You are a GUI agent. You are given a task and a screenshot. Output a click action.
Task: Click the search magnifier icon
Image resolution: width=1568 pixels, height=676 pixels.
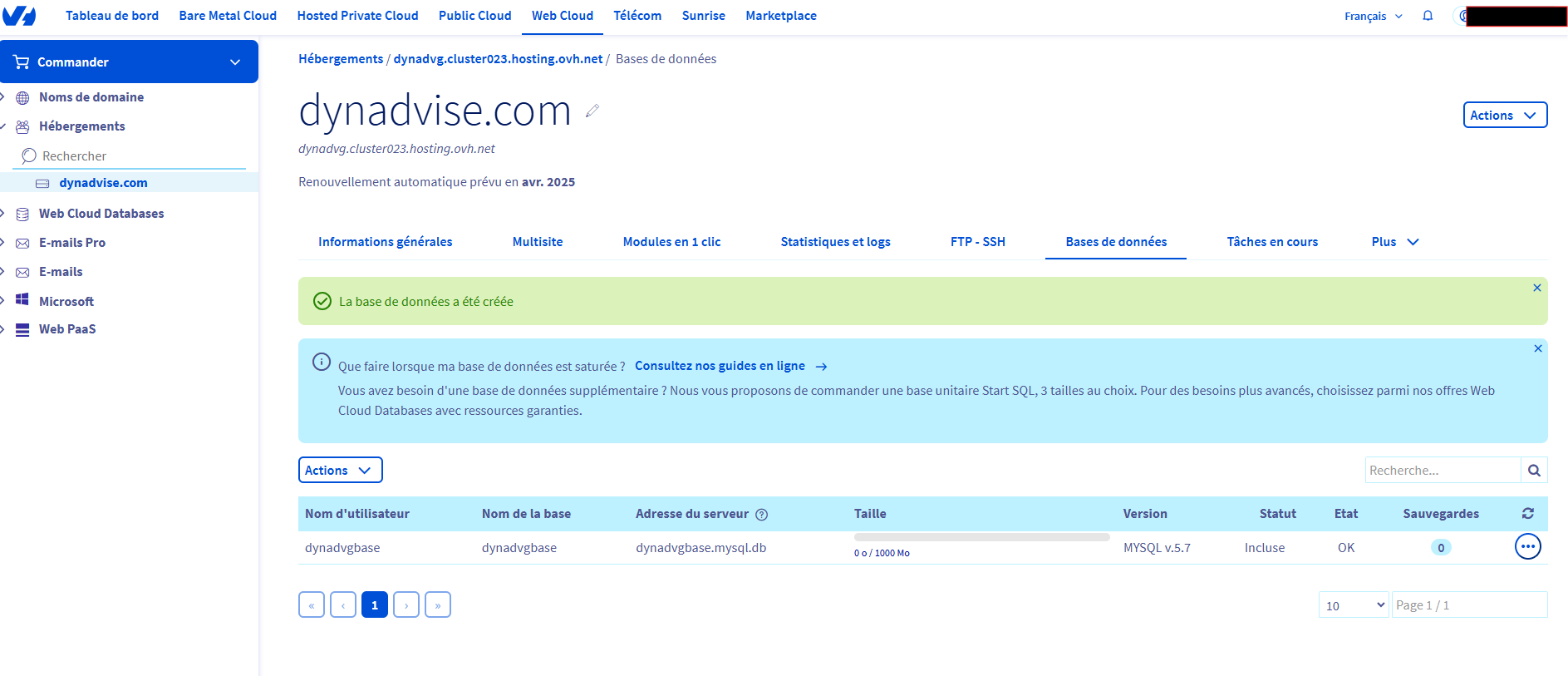pyautogui.click(x=1534, y=470)
